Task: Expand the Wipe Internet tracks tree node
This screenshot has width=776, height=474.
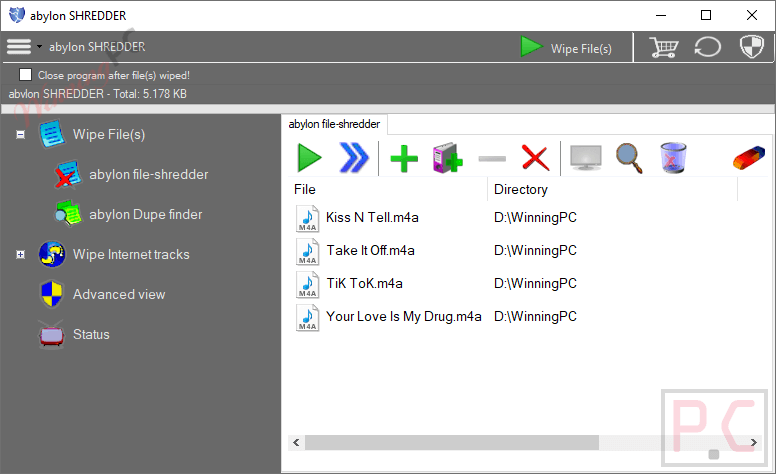Action: (20, 255)
